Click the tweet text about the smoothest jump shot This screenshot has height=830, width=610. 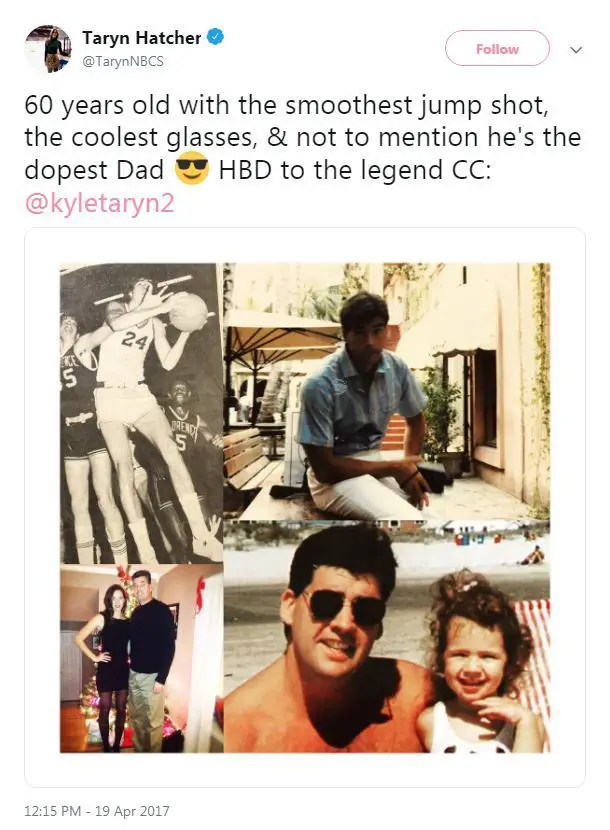click(302, 137)
